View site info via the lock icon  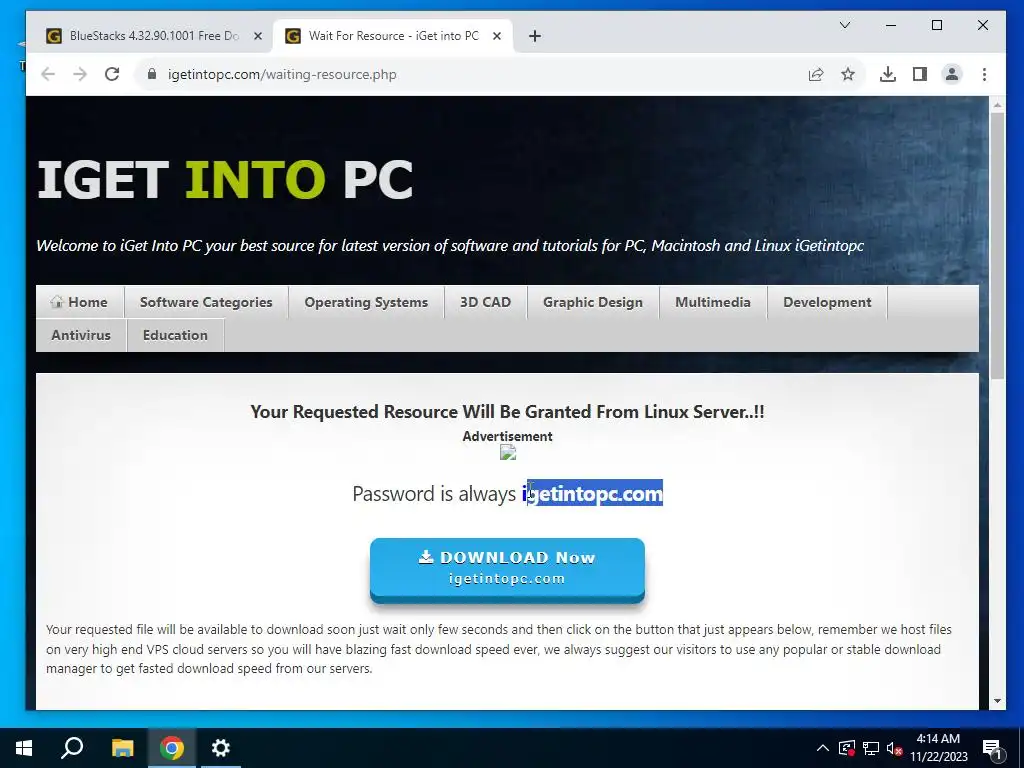click(152, 74)
